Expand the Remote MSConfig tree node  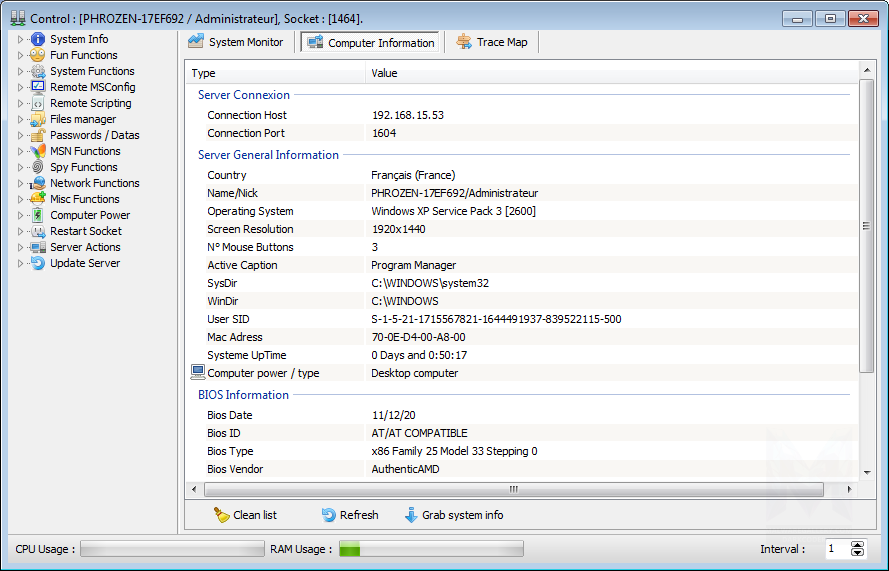(x=20, y=87)
